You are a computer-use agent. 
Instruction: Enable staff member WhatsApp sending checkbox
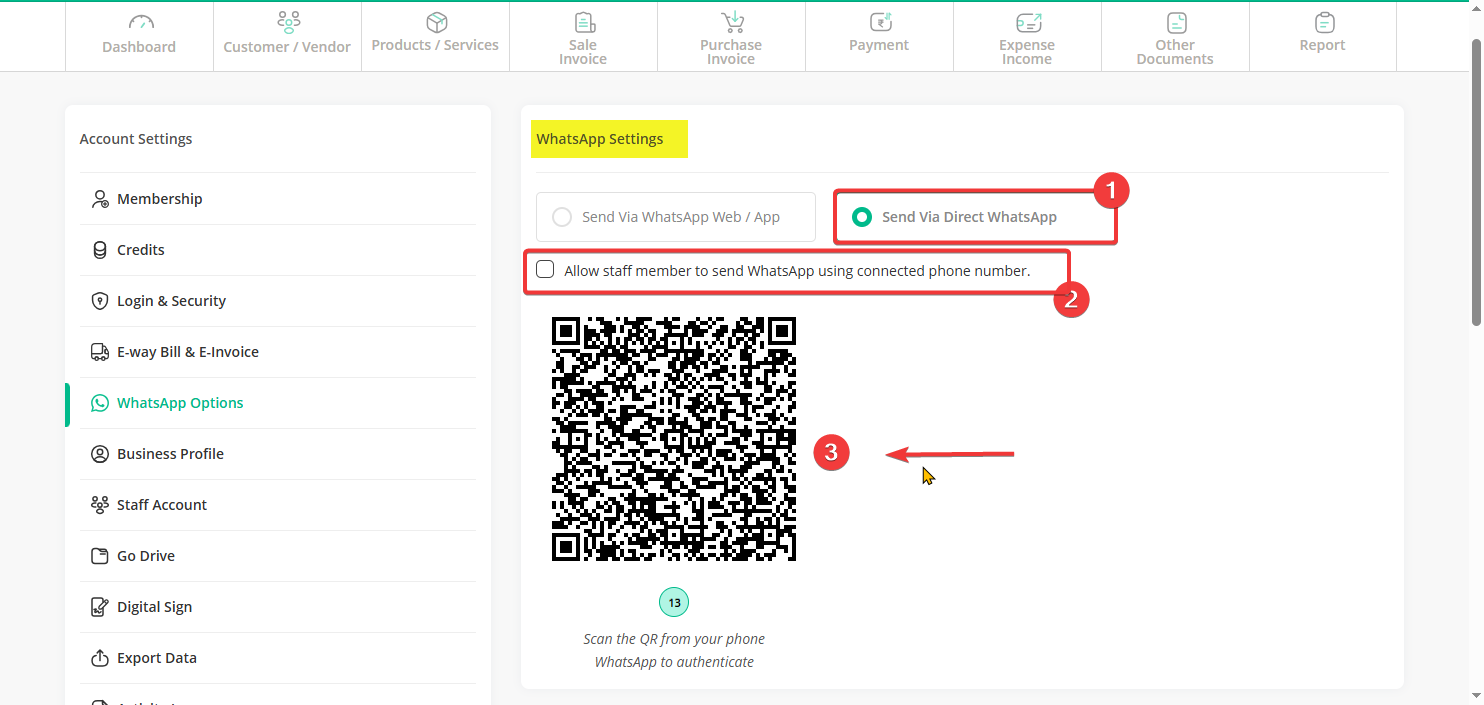click(x=545, y=269)
